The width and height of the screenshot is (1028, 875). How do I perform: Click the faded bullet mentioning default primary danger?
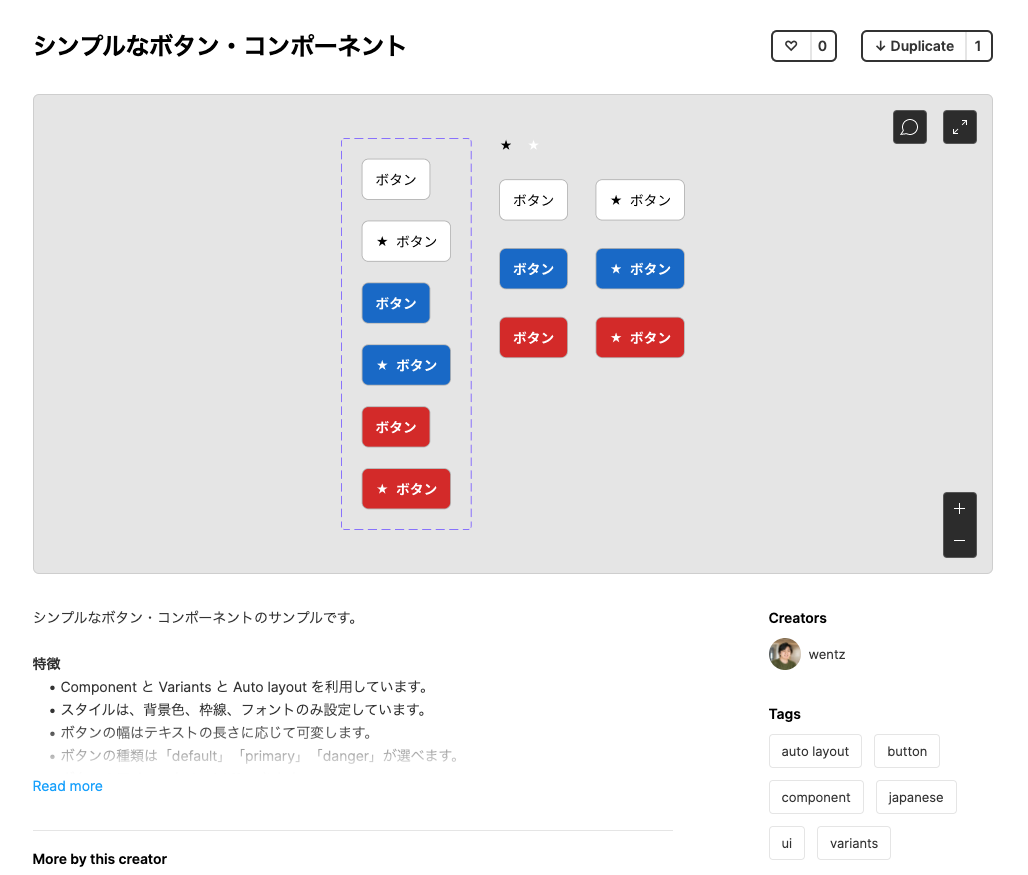[261, 756]
